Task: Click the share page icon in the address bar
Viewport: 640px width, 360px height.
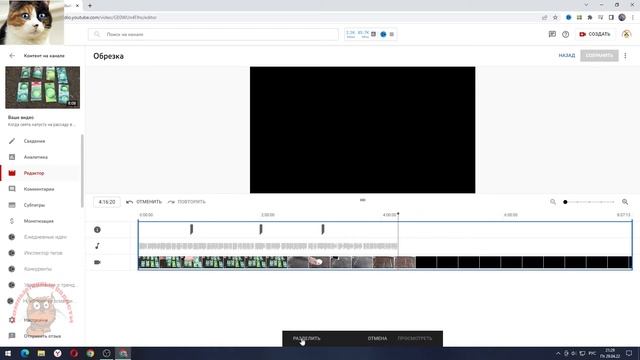Action: (544, 18)
